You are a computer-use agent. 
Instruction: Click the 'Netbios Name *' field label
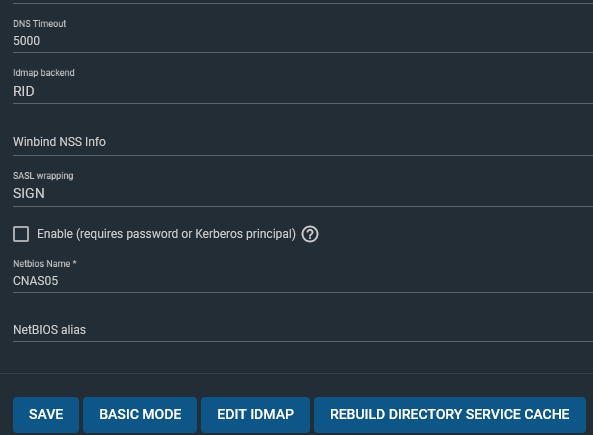click(45, 264)
